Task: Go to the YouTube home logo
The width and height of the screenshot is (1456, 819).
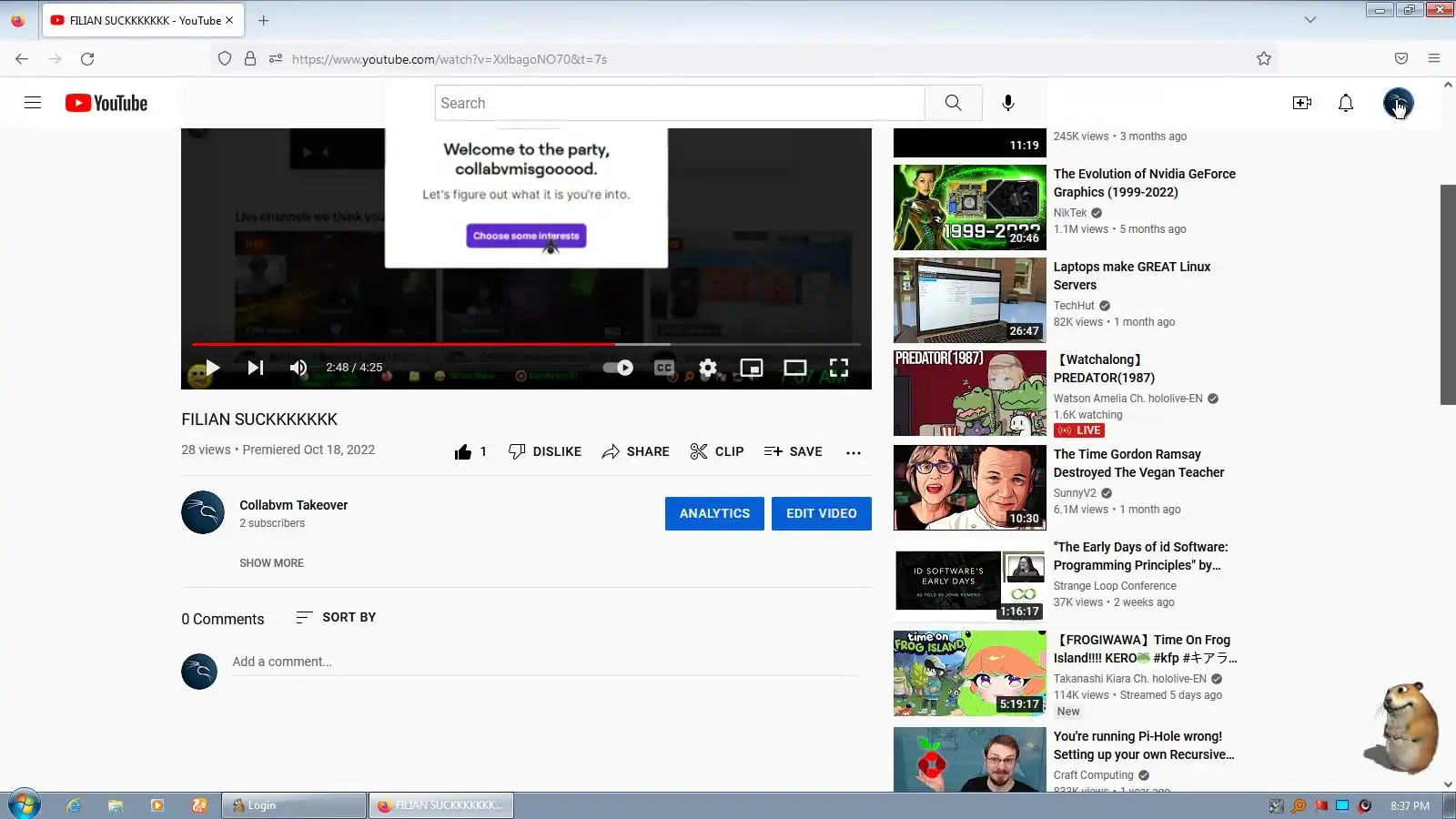Action: point(106,103)
